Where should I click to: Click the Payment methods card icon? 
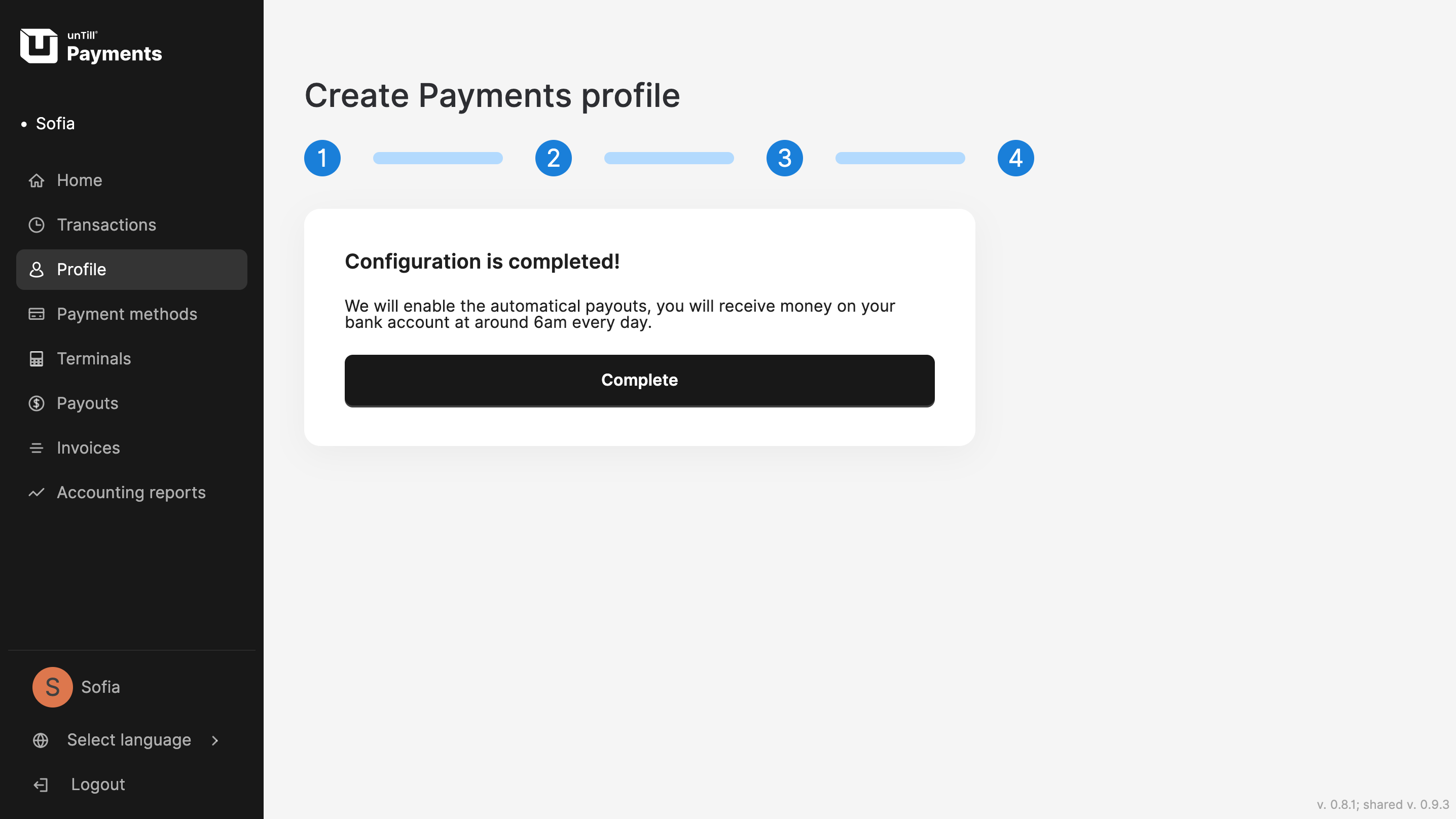37,314
